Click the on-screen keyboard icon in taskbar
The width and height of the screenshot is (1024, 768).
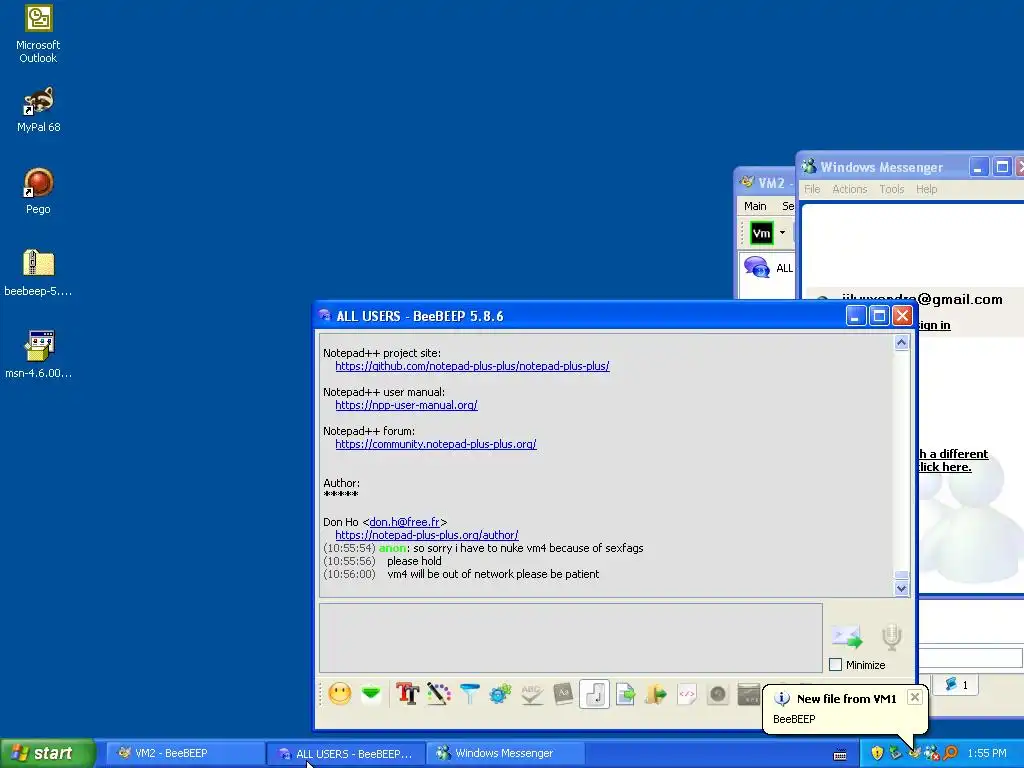click(840, 755)
